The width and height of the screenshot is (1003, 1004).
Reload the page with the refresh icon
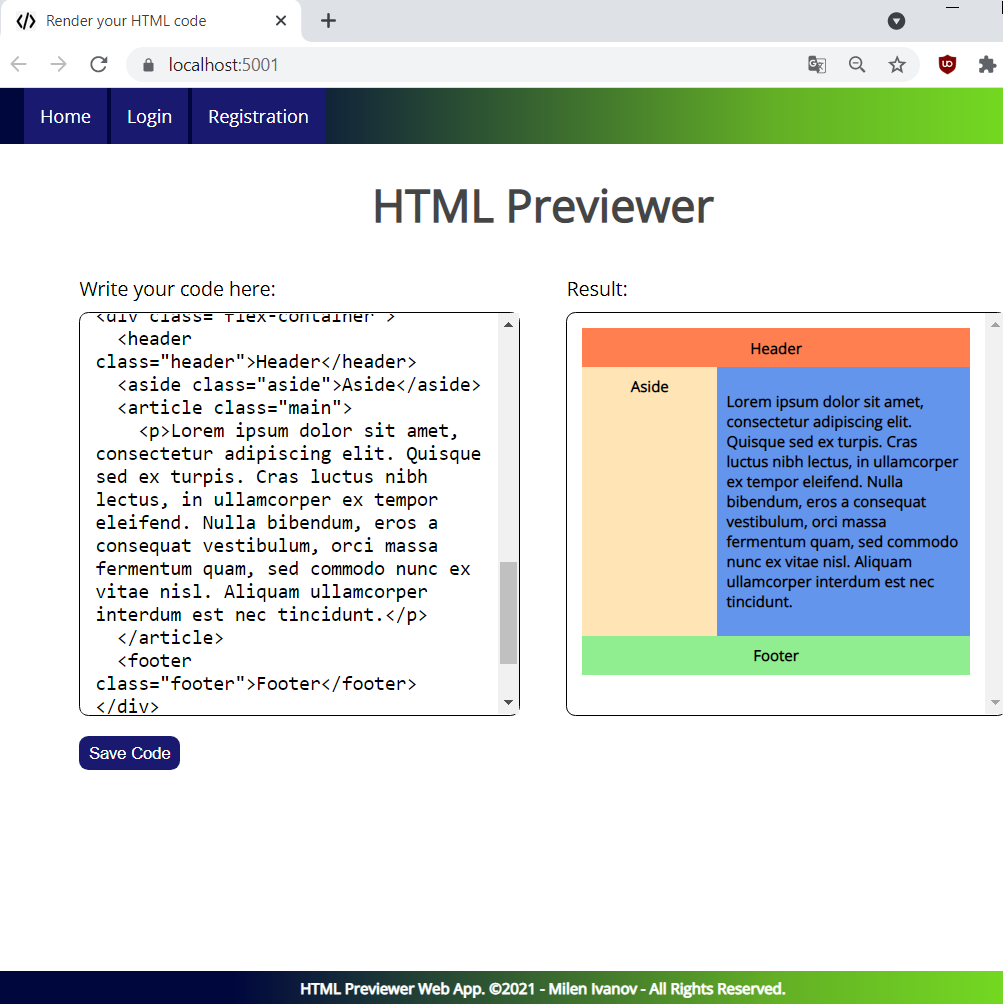(99, 65)
